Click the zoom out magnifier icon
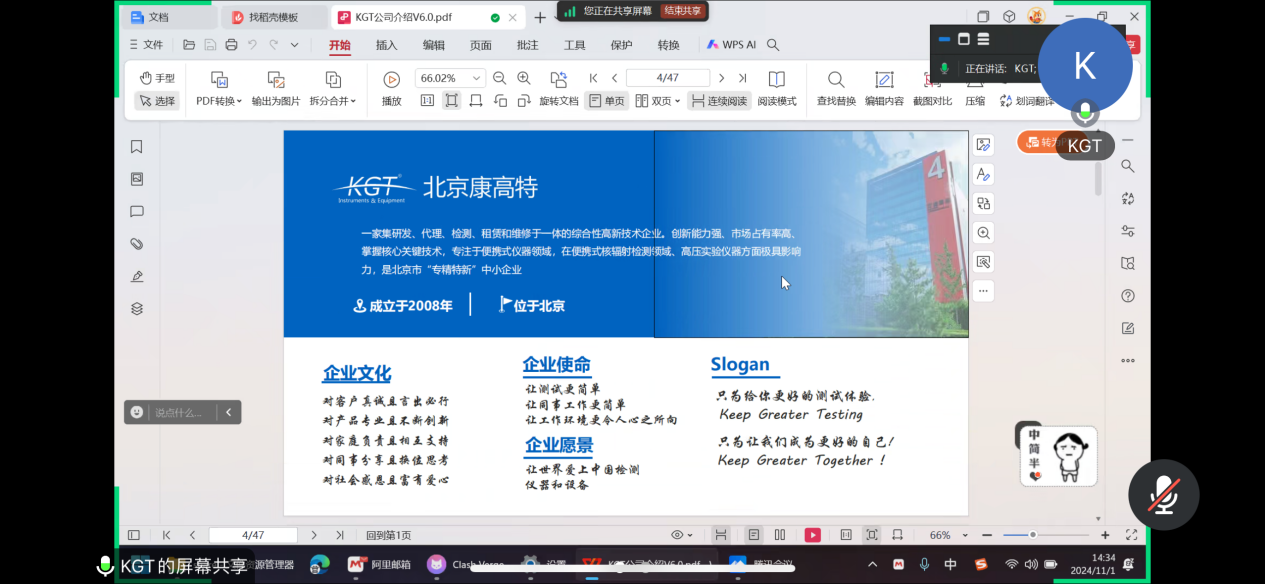 click(x=499, y=78)
